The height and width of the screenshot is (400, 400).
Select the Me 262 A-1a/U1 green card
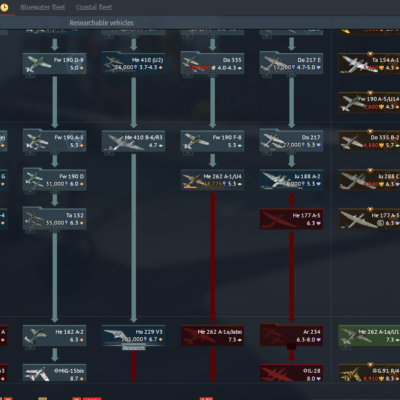(x=369, y=336)
